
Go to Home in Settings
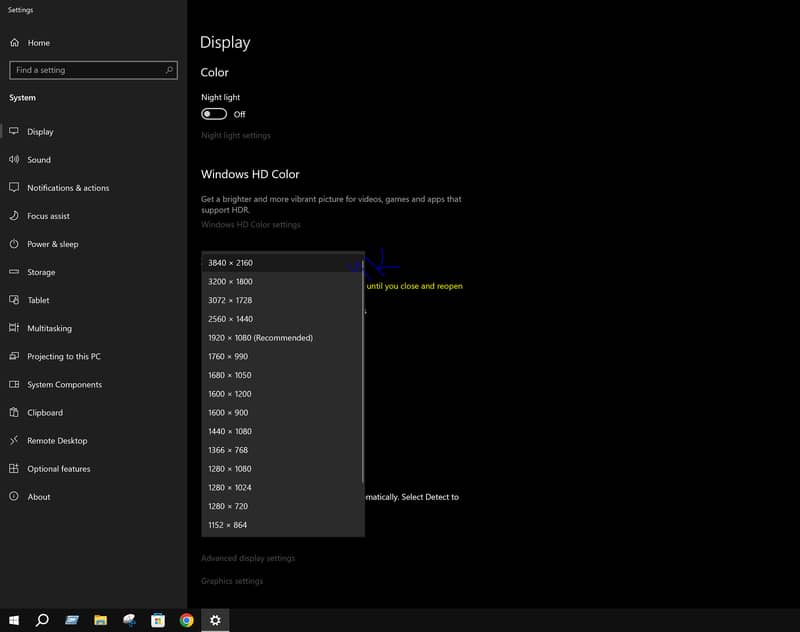pyautogui.click(x=93, y=43)
